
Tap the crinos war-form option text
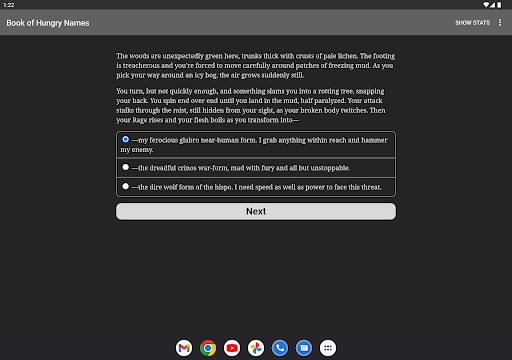(x=241, y=168)
